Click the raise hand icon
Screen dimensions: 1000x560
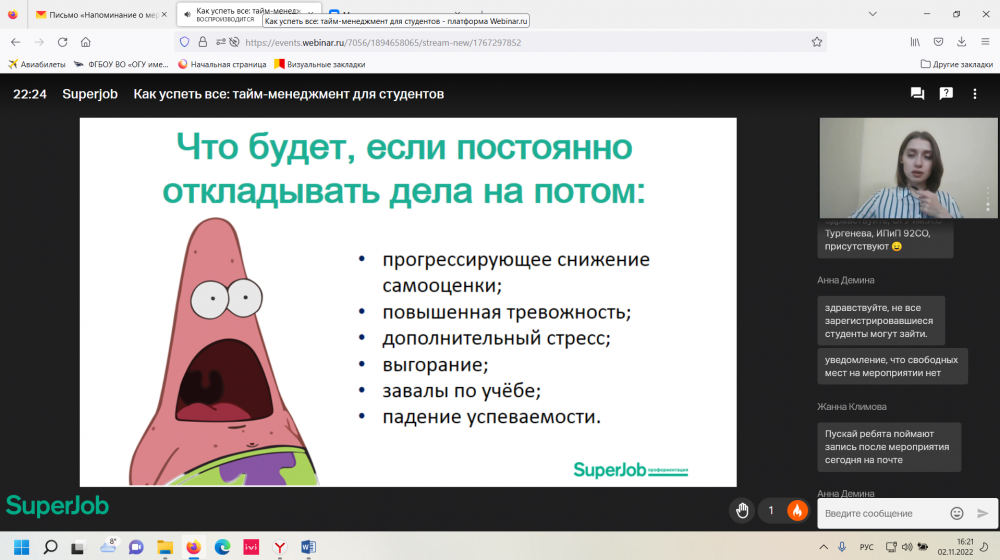click(742, 511)
